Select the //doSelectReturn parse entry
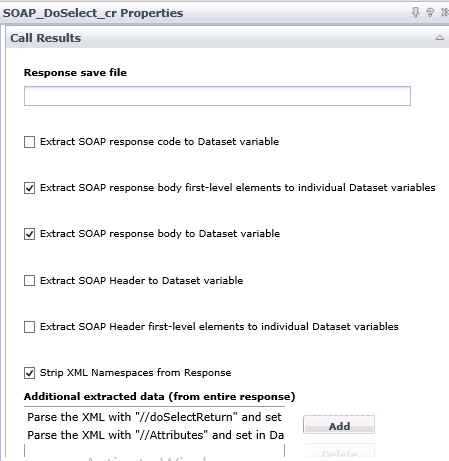 pos(154,417)
